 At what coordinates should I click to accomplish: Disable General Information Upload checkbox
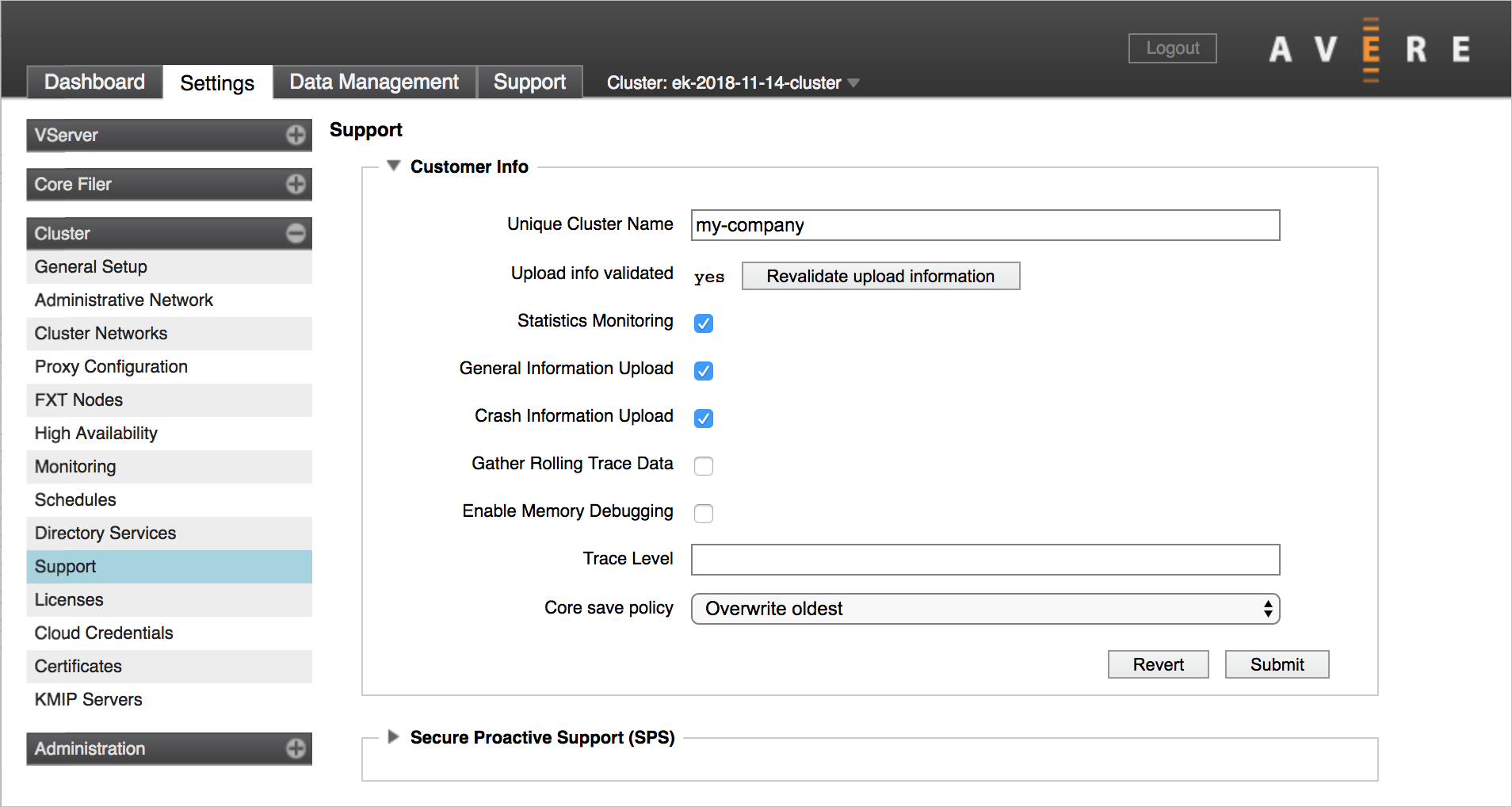[704, 371]
